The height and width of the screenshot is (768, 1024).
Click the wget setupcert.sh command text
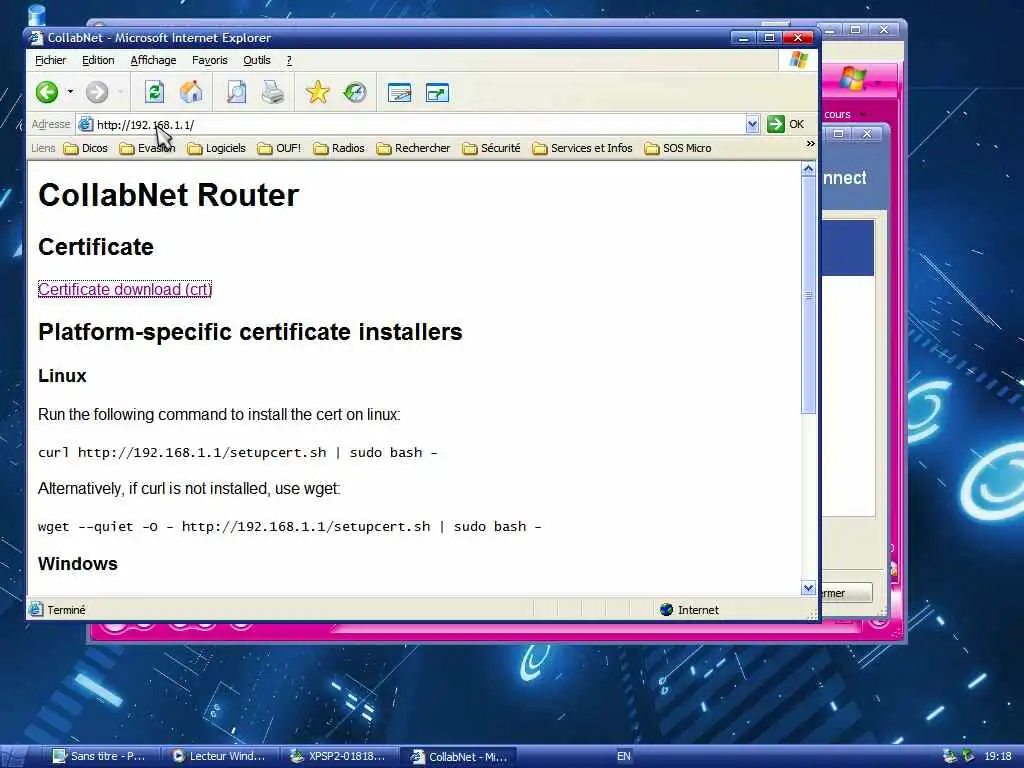[289, 526]
